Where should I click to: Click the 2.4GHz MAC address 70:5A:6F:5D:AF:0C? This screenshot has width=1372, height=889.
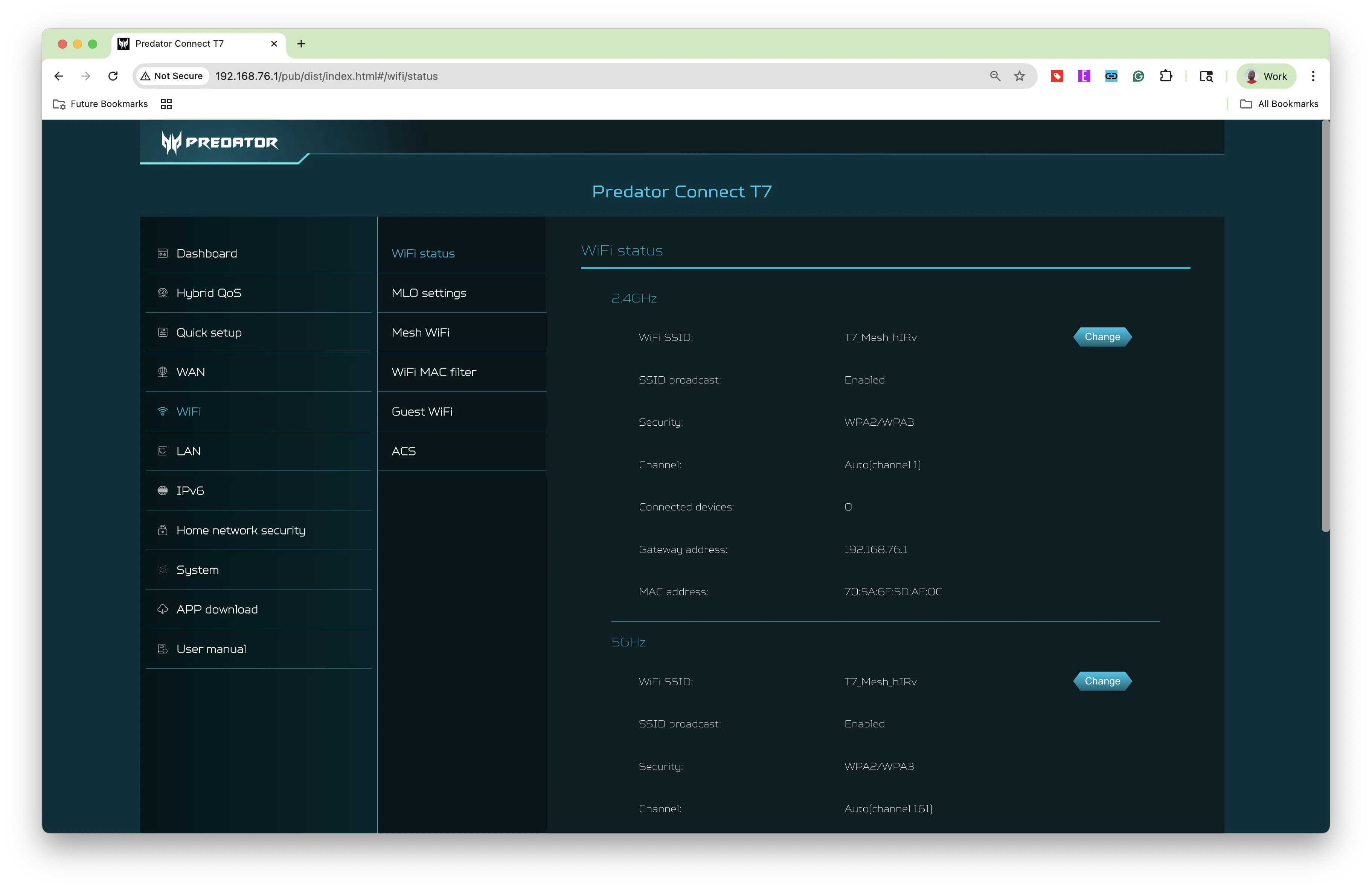pyautogui.click(x=893, y=592)
